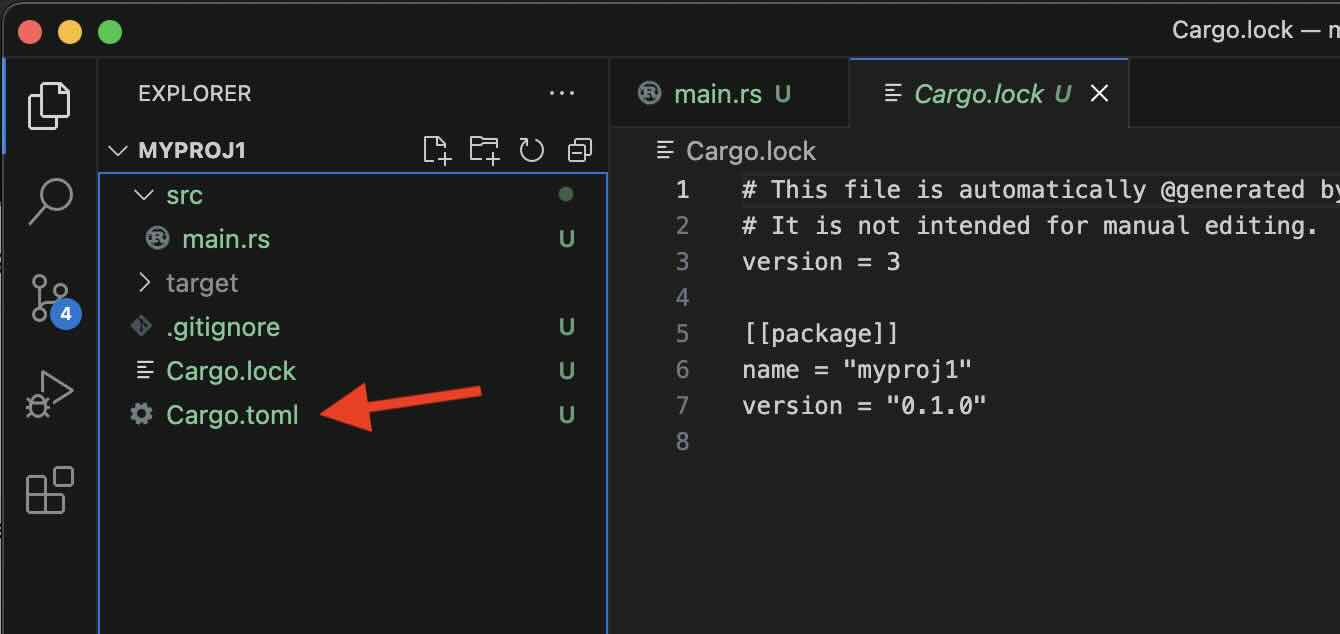This screenshot has height=634, width=1340.
Task: Close the Cargo.lock tab
Action: pyautogui.click(x=1099, y=94)
